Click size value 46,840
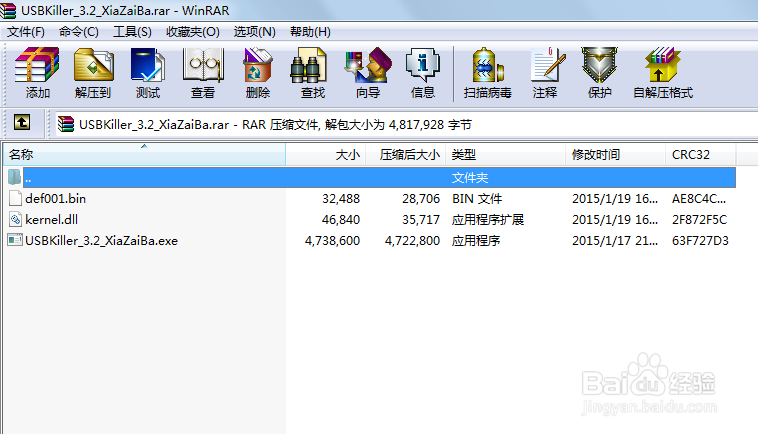The image size is (758, 434). click(x=341, y=220)
